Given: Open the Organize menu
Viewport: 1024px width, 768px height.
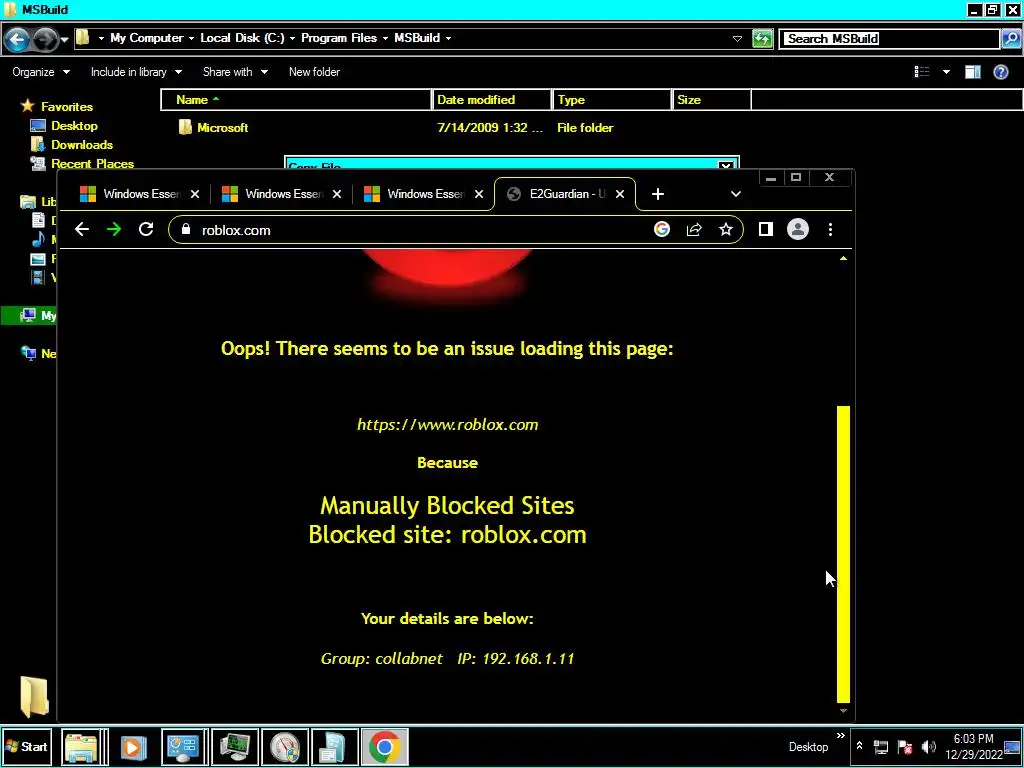Looking at the screenshot, I should 40,72.
